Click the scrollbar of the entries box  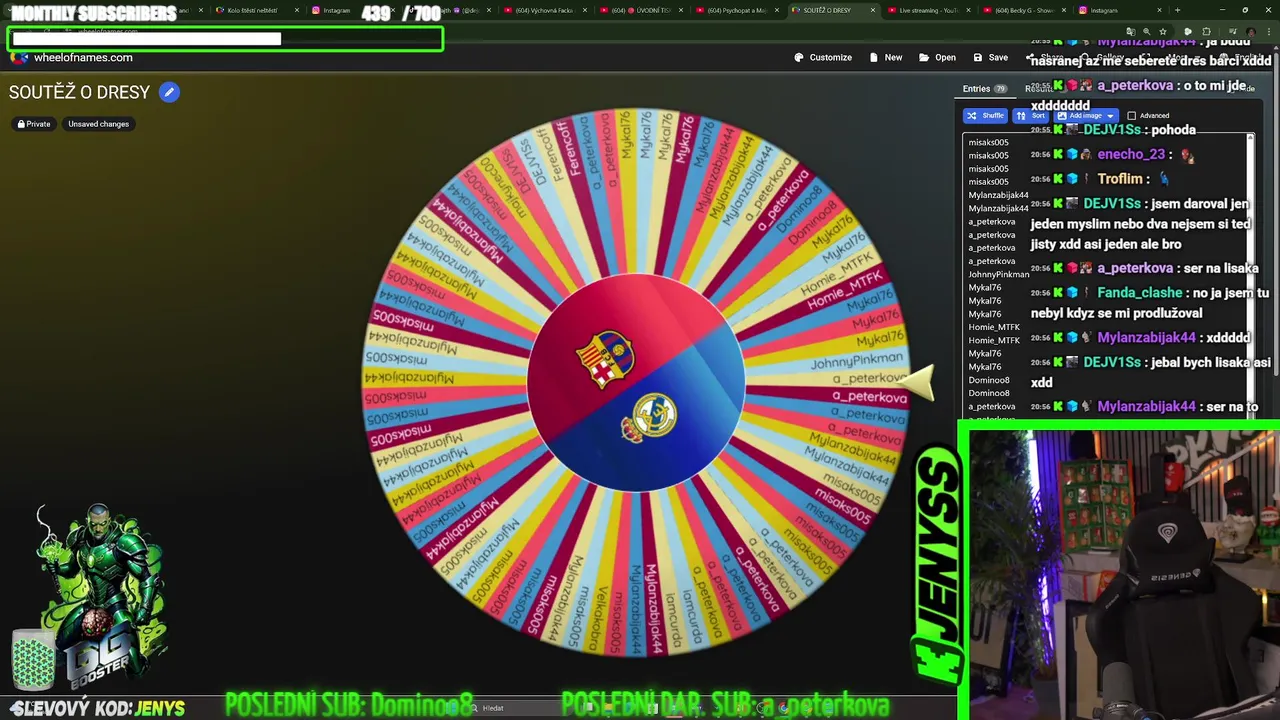pos(1250,275)
